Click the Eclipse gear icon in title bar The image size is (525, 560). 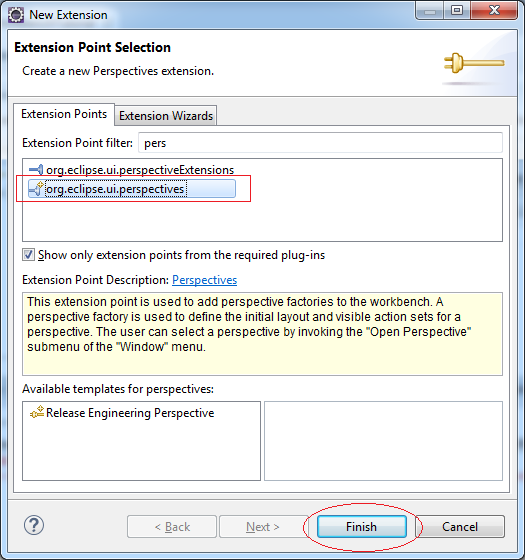[x=16, y=15]
